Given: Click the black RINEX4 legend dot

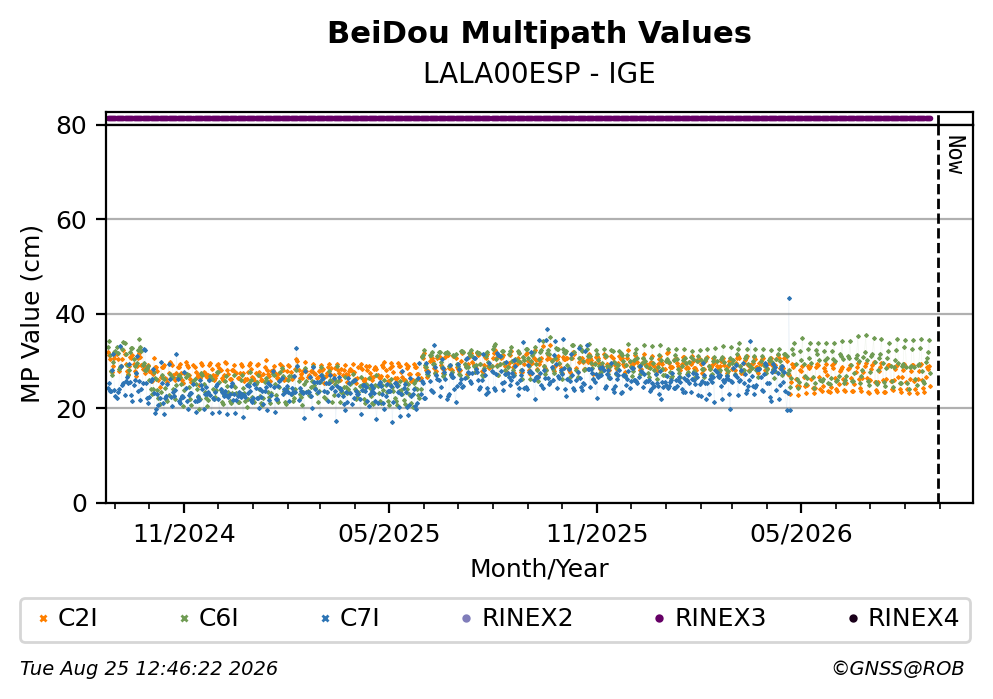Looking at the screenshot, I should 852,619.
